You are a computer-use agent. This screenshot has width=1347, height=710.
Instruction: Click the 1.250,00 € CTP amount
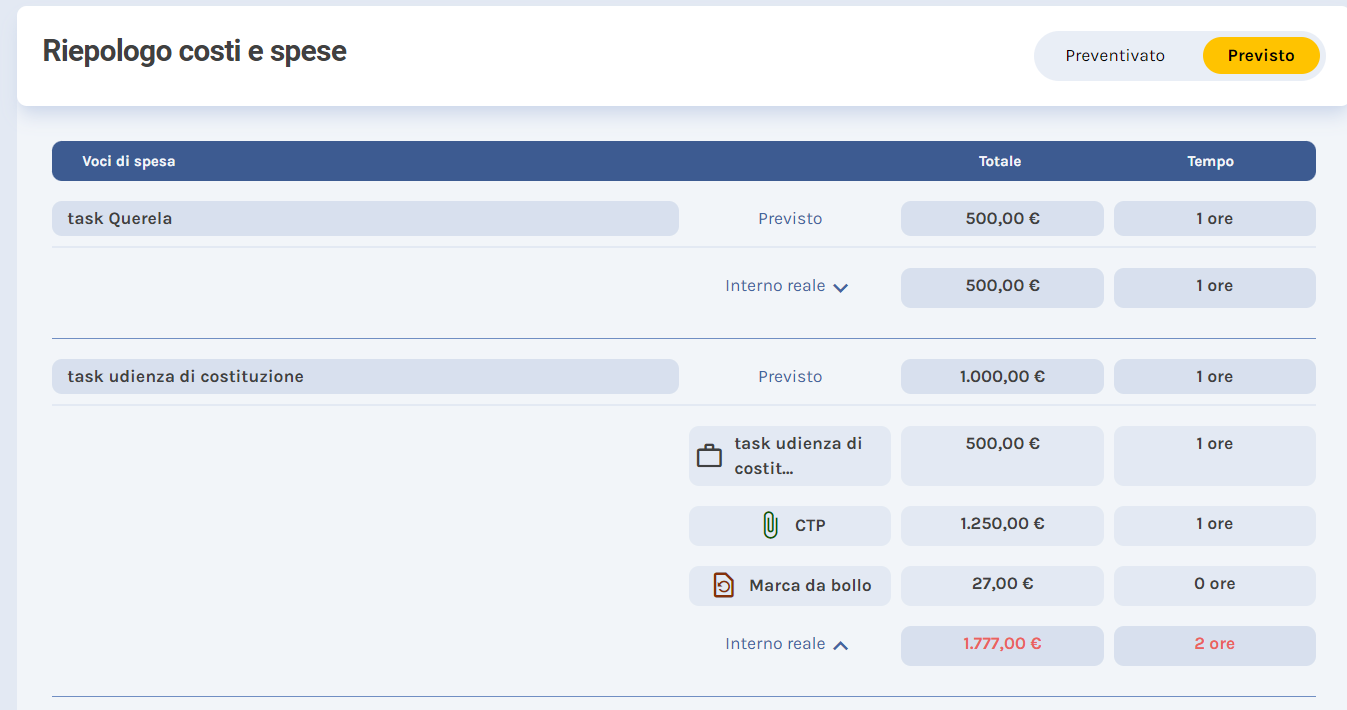(1002, 524)
